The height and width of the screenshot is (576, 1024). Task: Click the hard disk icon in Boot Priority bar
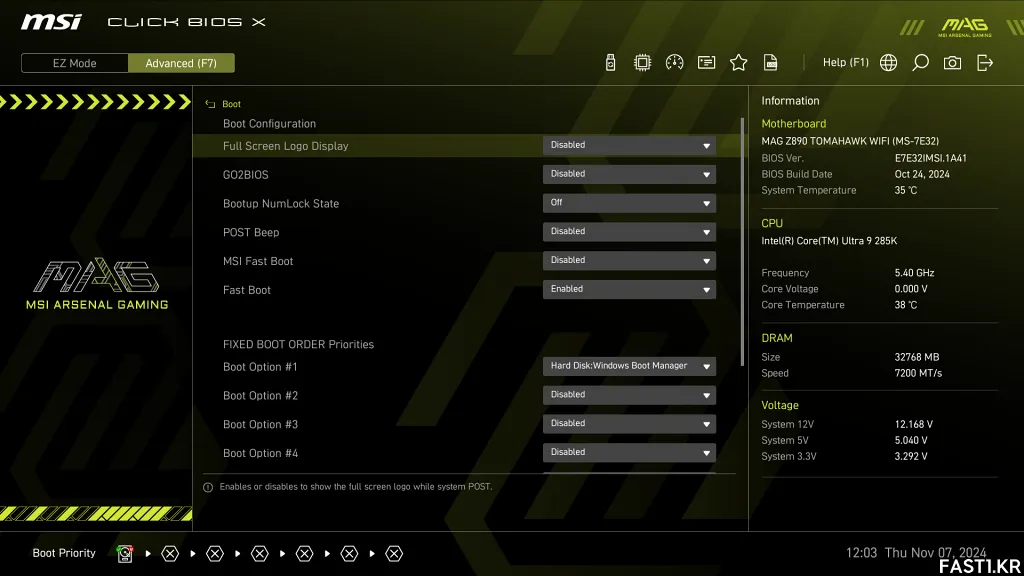(x=125, y=554)
